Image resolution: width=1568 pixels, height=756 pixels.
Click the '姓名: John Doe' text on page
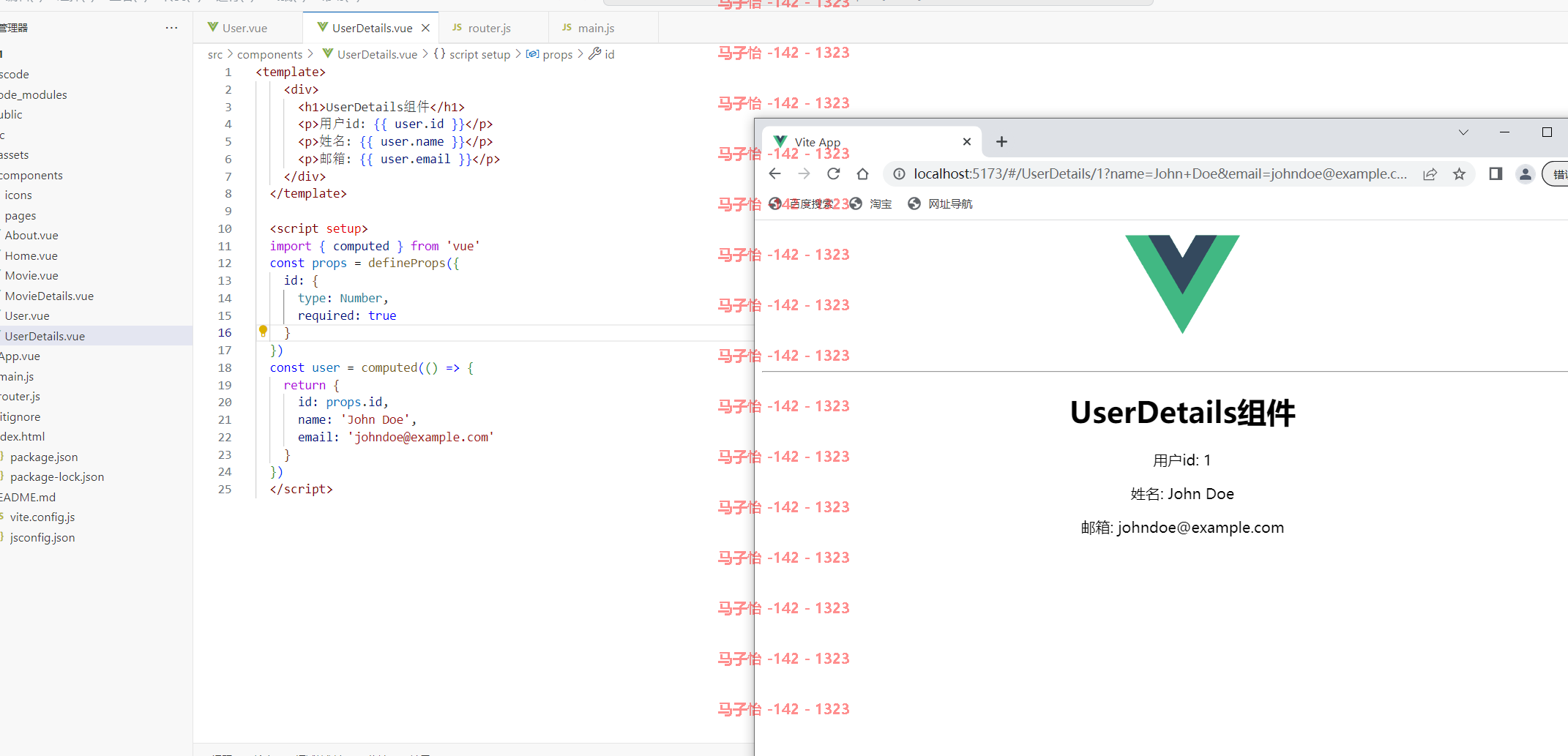(x=1182, y=494)
